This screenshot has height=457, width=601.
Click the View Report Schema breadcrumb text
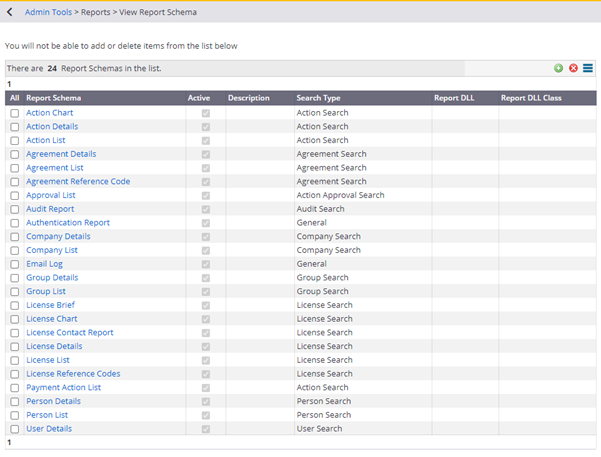(158, 12)
